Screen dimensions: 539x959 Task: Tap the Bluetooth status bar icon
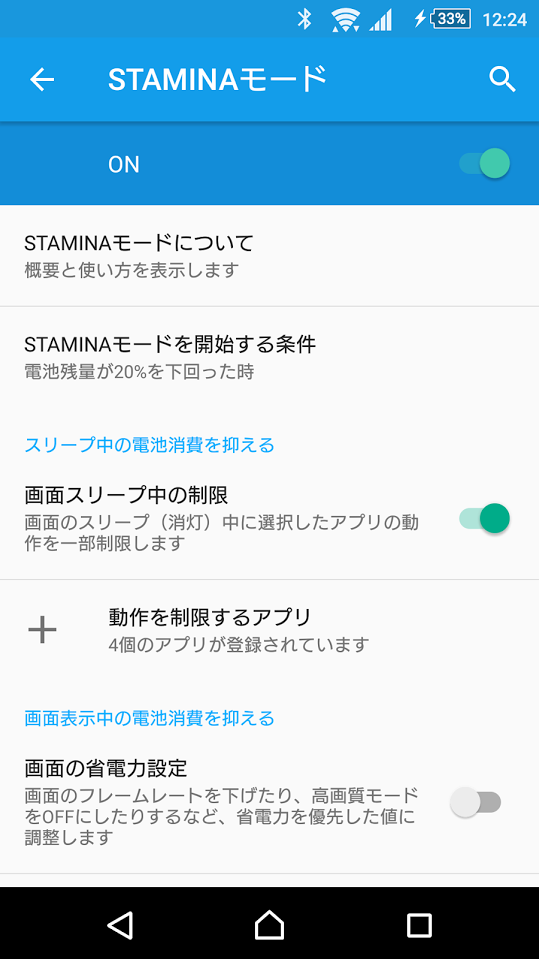[x=304, y=20]
